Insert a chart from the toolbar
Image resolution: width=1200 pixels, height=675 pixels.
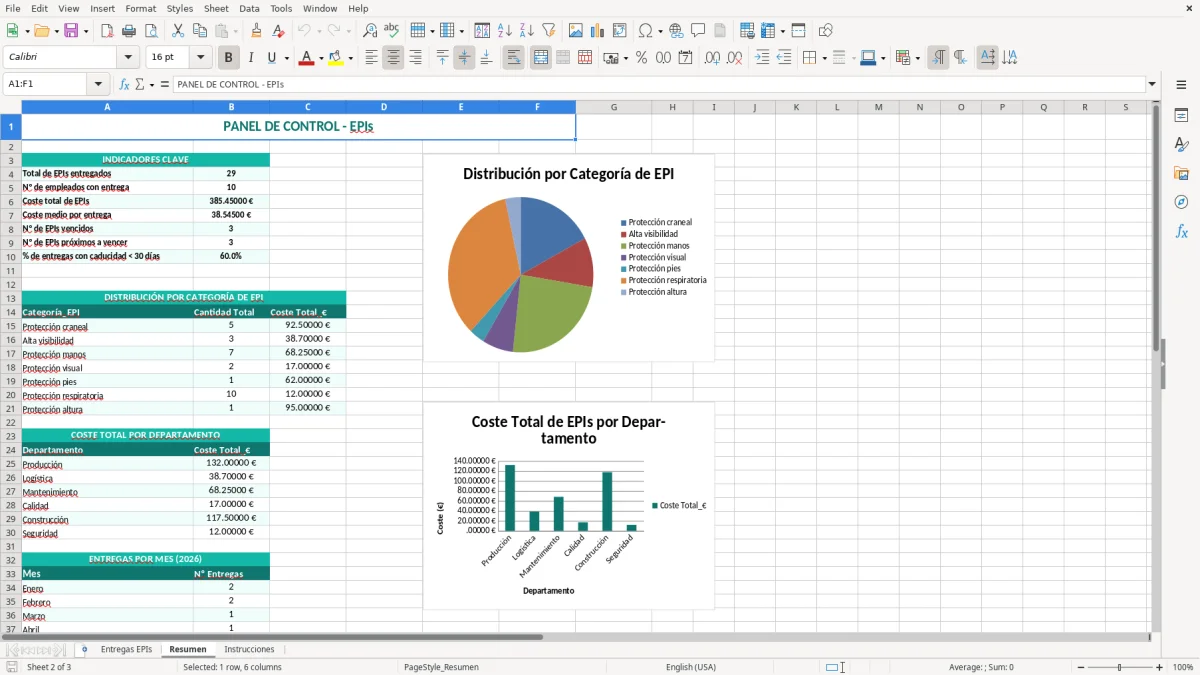tap(598, 31)
